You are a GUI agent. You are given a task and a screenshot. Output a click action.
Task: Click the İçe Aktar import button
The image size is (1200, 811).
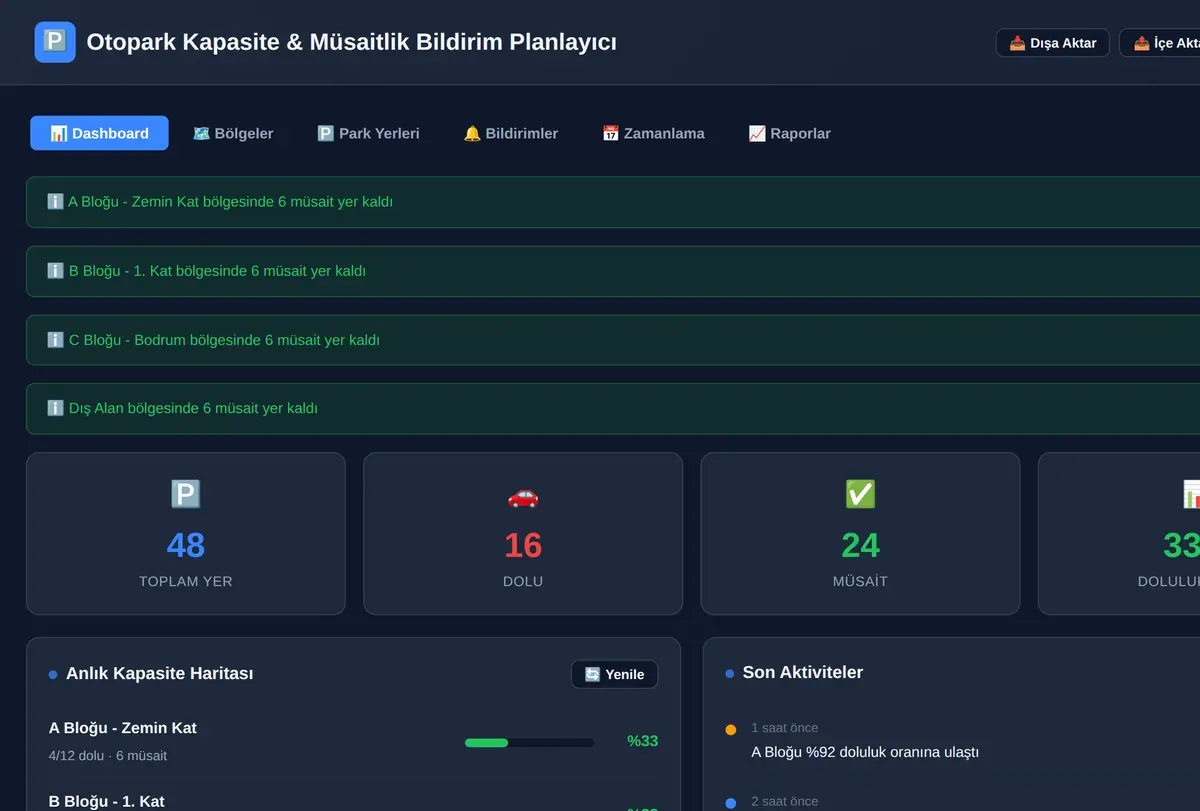point(1160,43)
